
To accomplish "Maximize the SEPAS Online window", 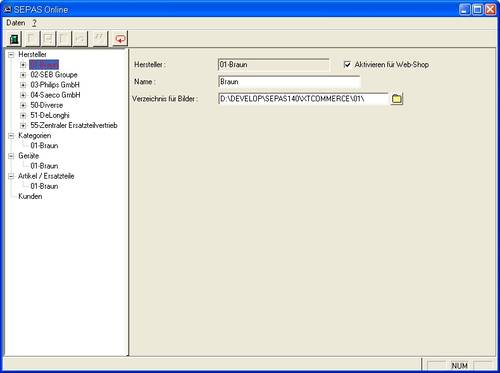I will tap(477, 10).
